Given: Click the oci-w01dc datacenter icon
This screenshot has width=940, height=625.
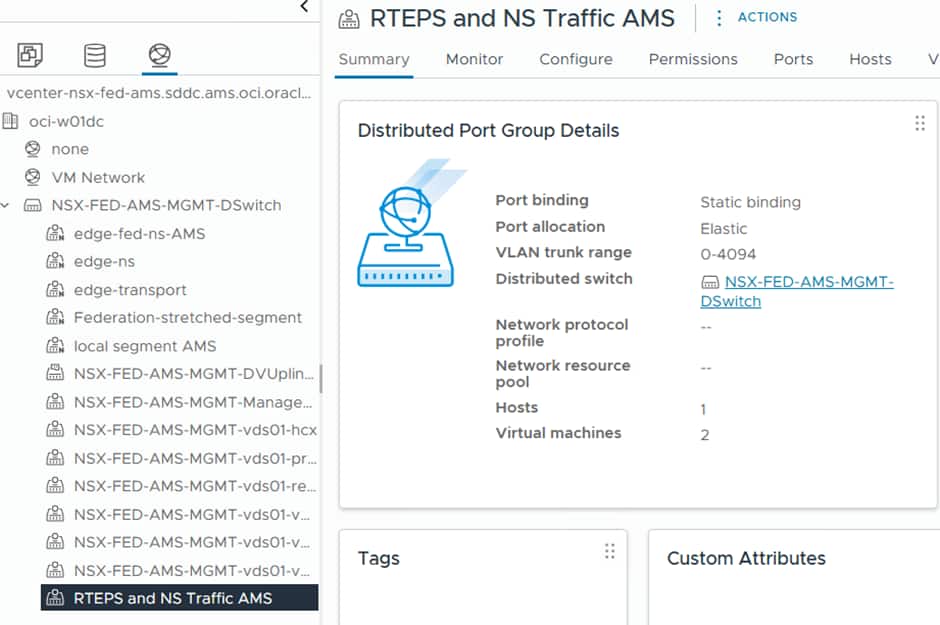Looking at the screenshot, I should point(10,121).
